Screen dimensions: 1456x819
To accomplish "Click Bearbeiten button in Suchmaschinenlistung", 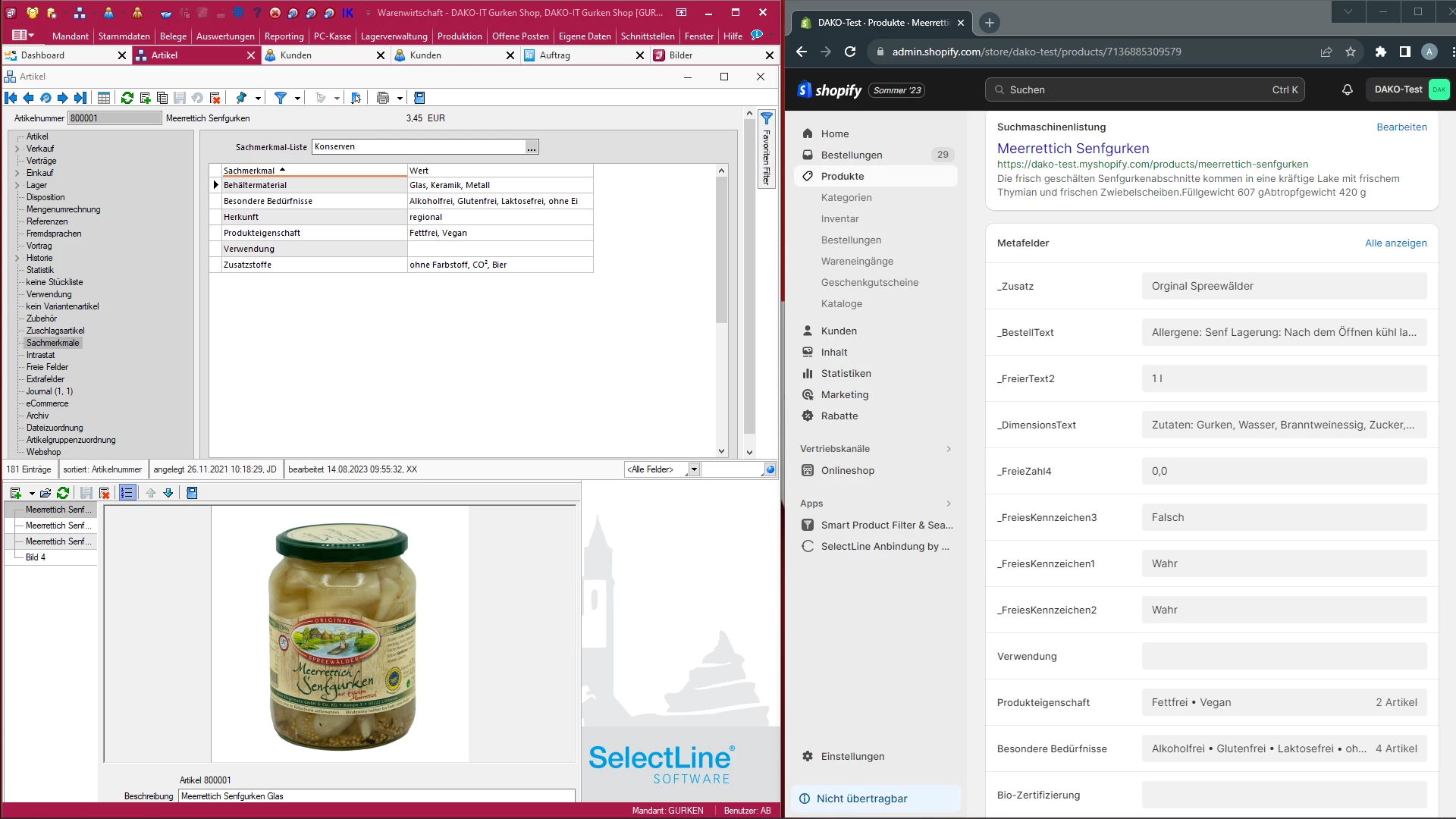I will pos(1401,126).
